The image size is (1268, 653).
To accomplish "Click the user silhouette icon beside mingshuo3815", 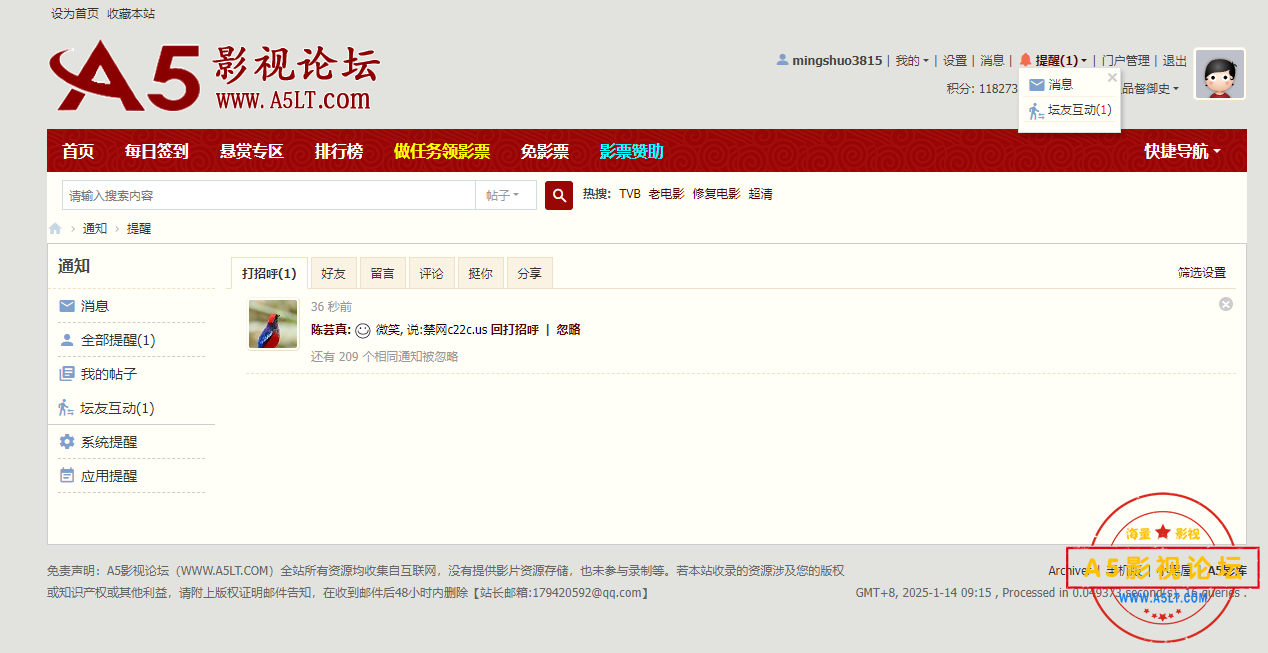I will point(782,60).
